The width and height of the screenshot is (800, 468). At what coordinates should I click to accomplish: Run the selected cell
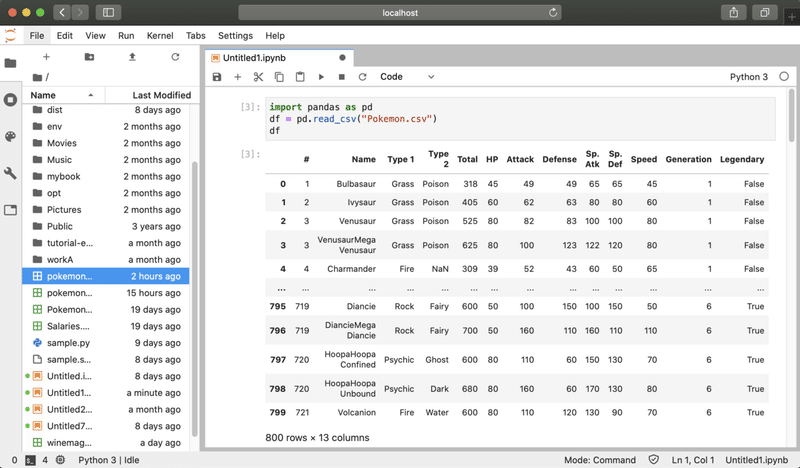pos(321,77)
